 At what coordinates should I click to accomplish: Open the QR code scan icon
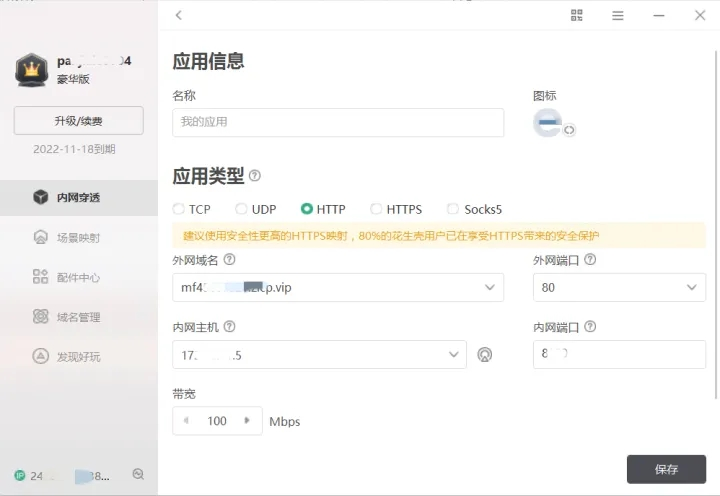(x=576, y=15)
